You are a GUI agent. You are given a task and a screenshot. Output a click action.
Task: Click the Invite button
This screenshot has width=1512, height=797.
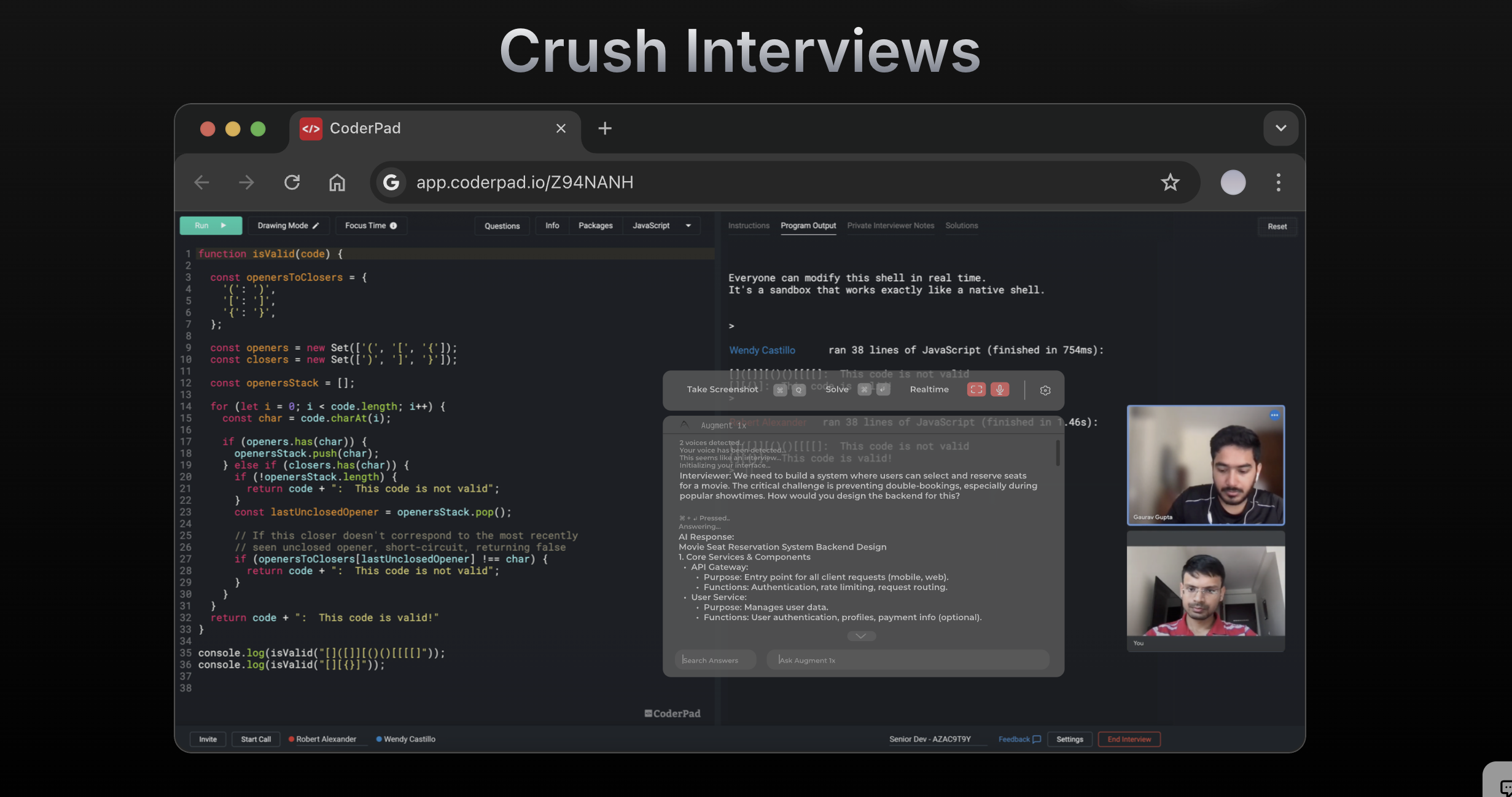pyautogui.click(x=208, y=739)
